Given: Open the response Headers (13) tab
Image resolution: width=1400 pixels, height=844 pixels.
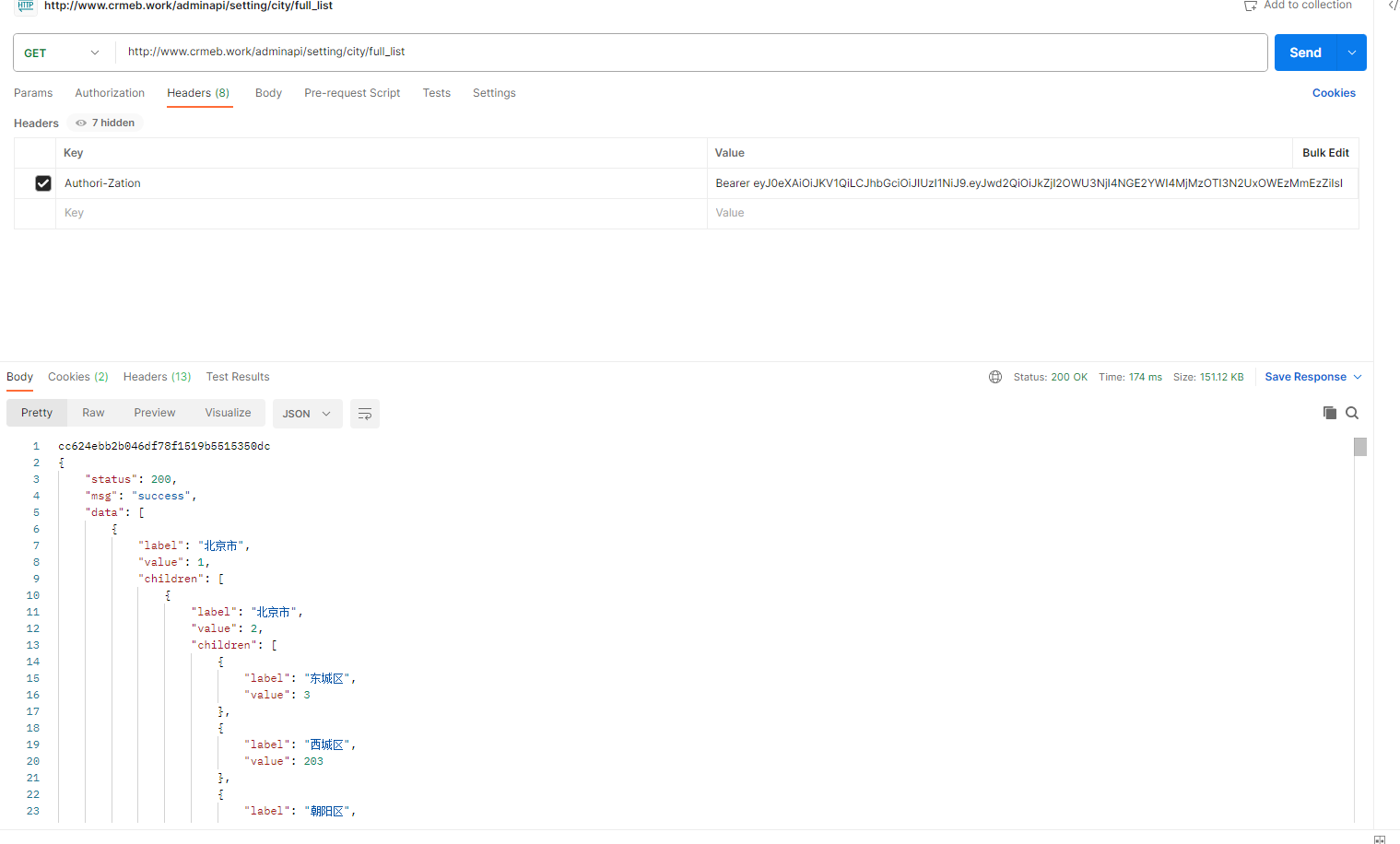Looking at the screenshot, I should click(x=158, y=377).
